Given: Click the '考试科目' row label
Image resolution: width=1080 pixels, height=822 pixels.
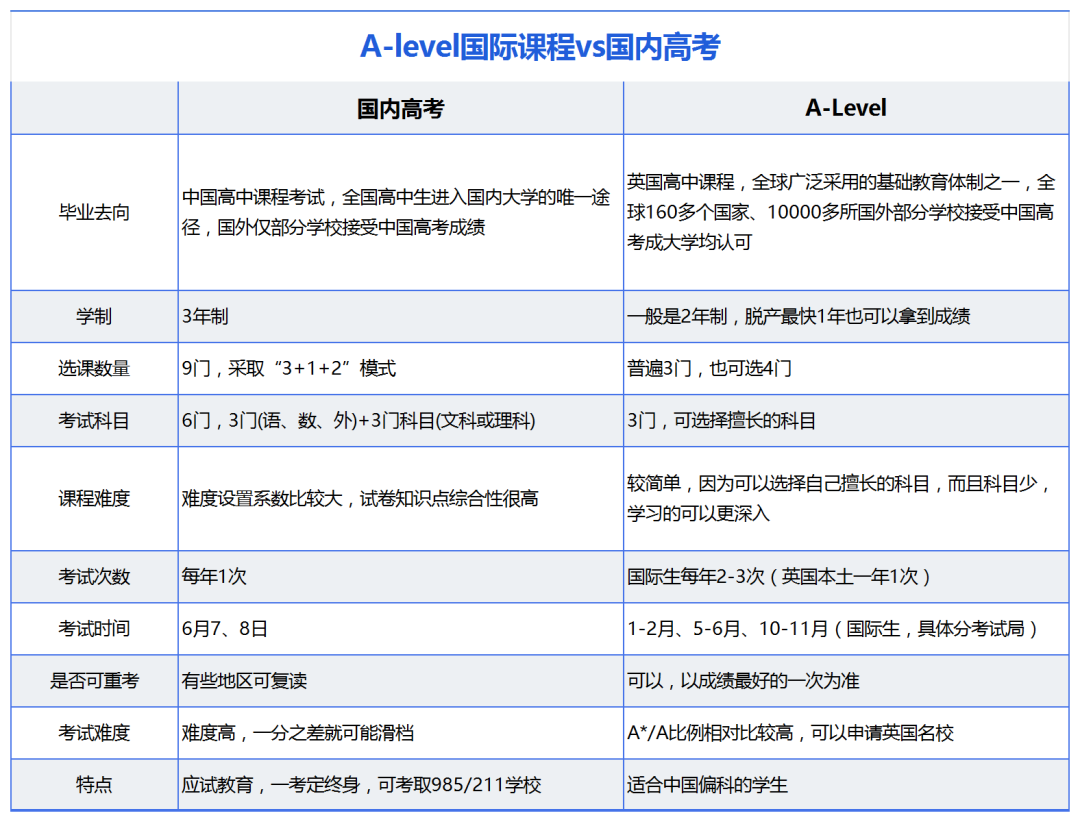Looking at the screenshot, I should pyautogui.click(x=94, y=420).
